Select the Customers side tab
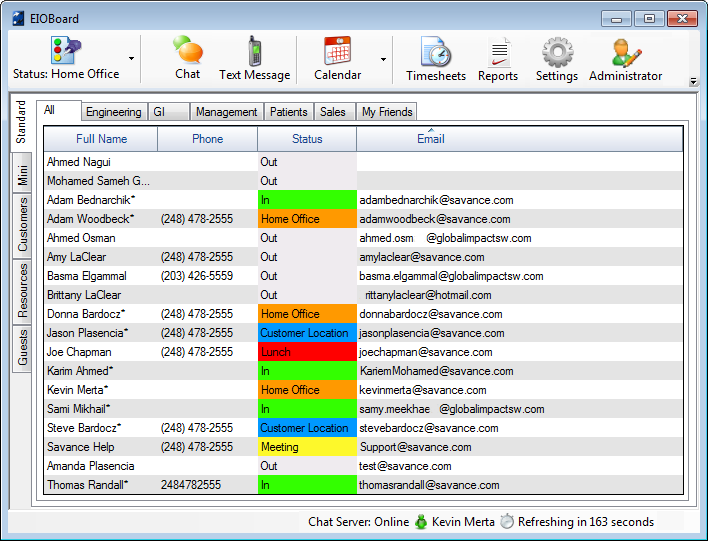This screenshot has height=541, width=708. (22, 224)
